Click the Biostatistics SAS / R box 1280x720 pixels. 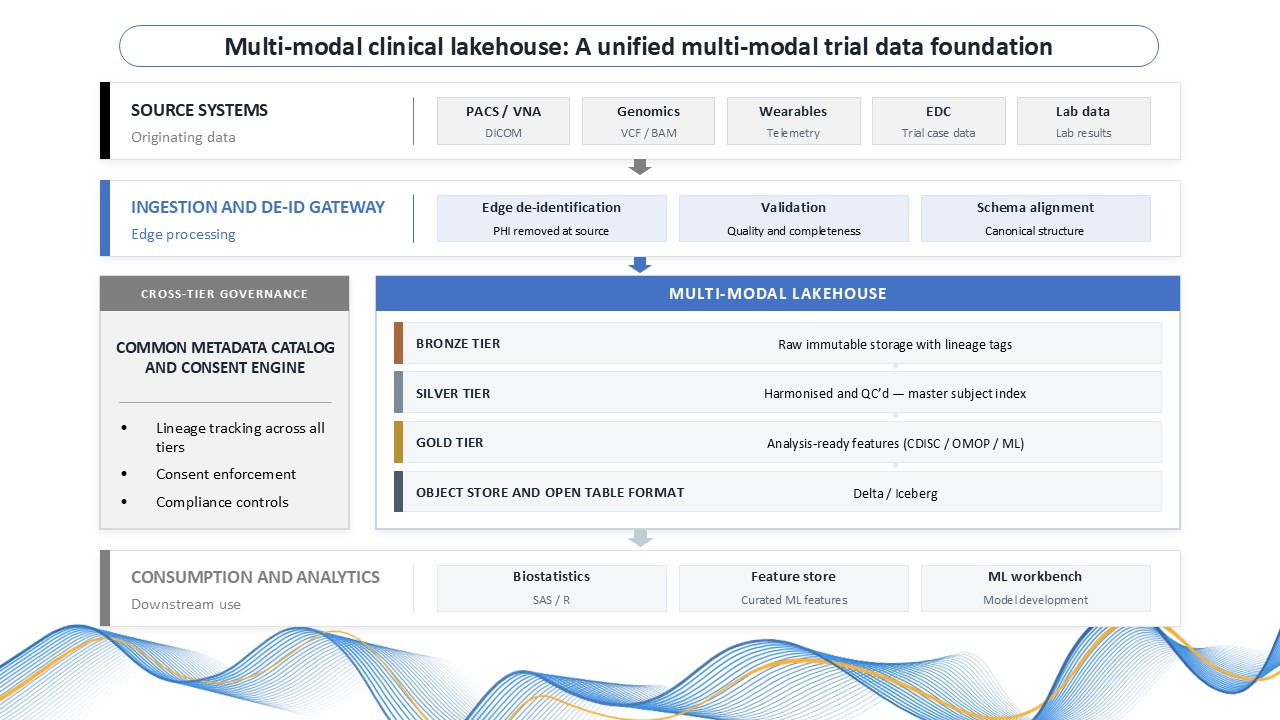click(x=551, y=588)
